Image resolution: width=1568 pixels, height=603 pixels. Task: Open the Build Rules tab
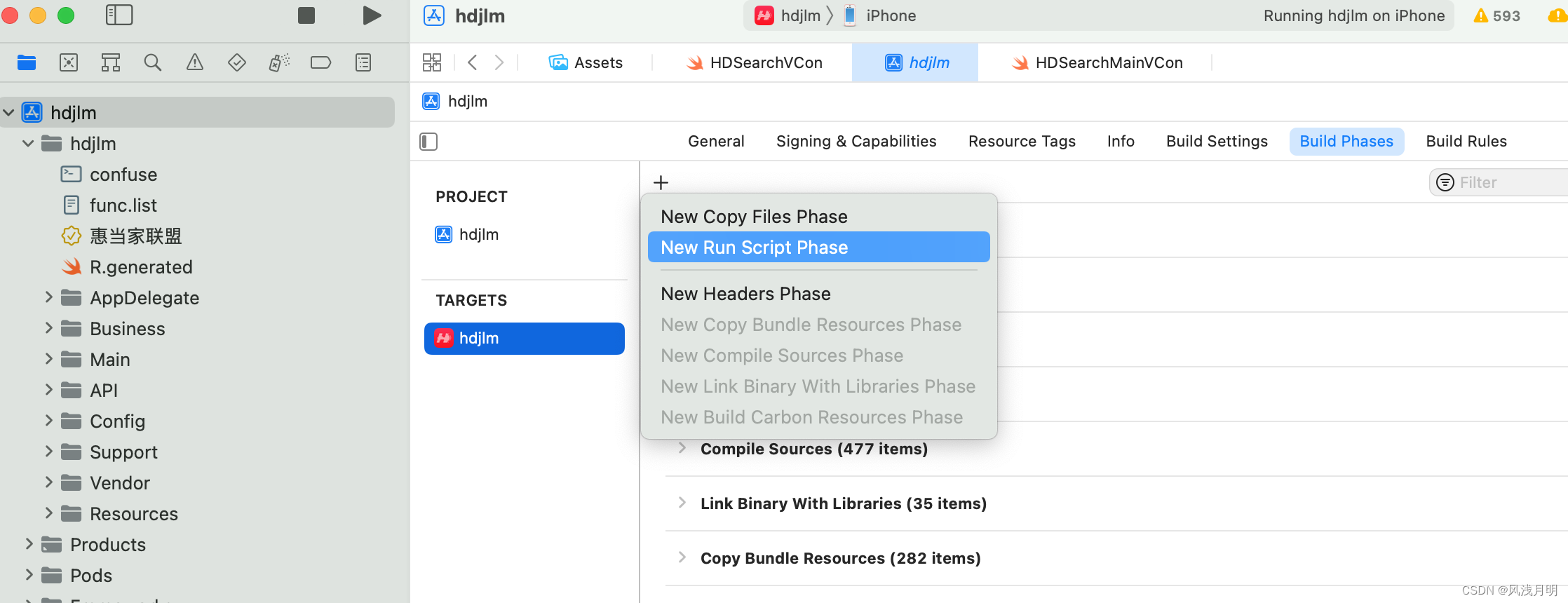pyautogui.click(x=1466, y=141)
